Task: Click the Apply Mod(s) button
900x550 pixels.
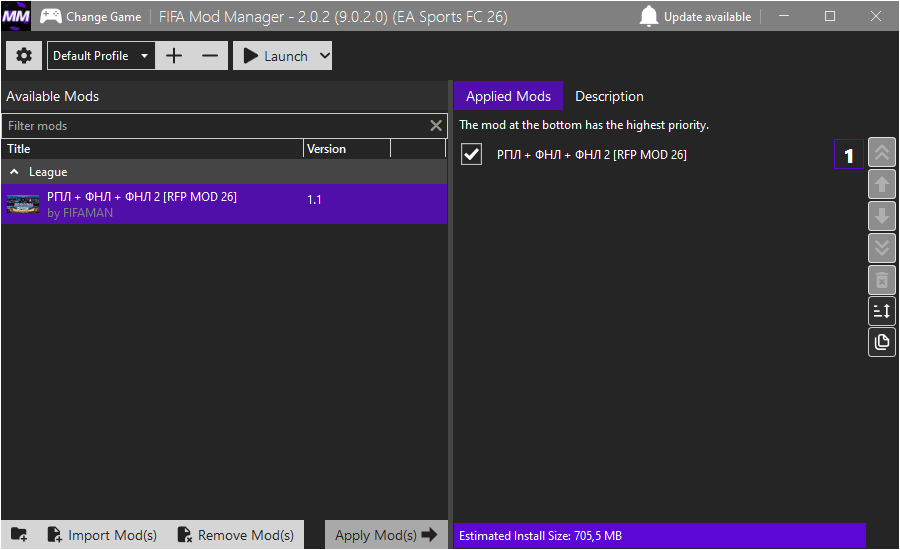Action: pos(386,535)
